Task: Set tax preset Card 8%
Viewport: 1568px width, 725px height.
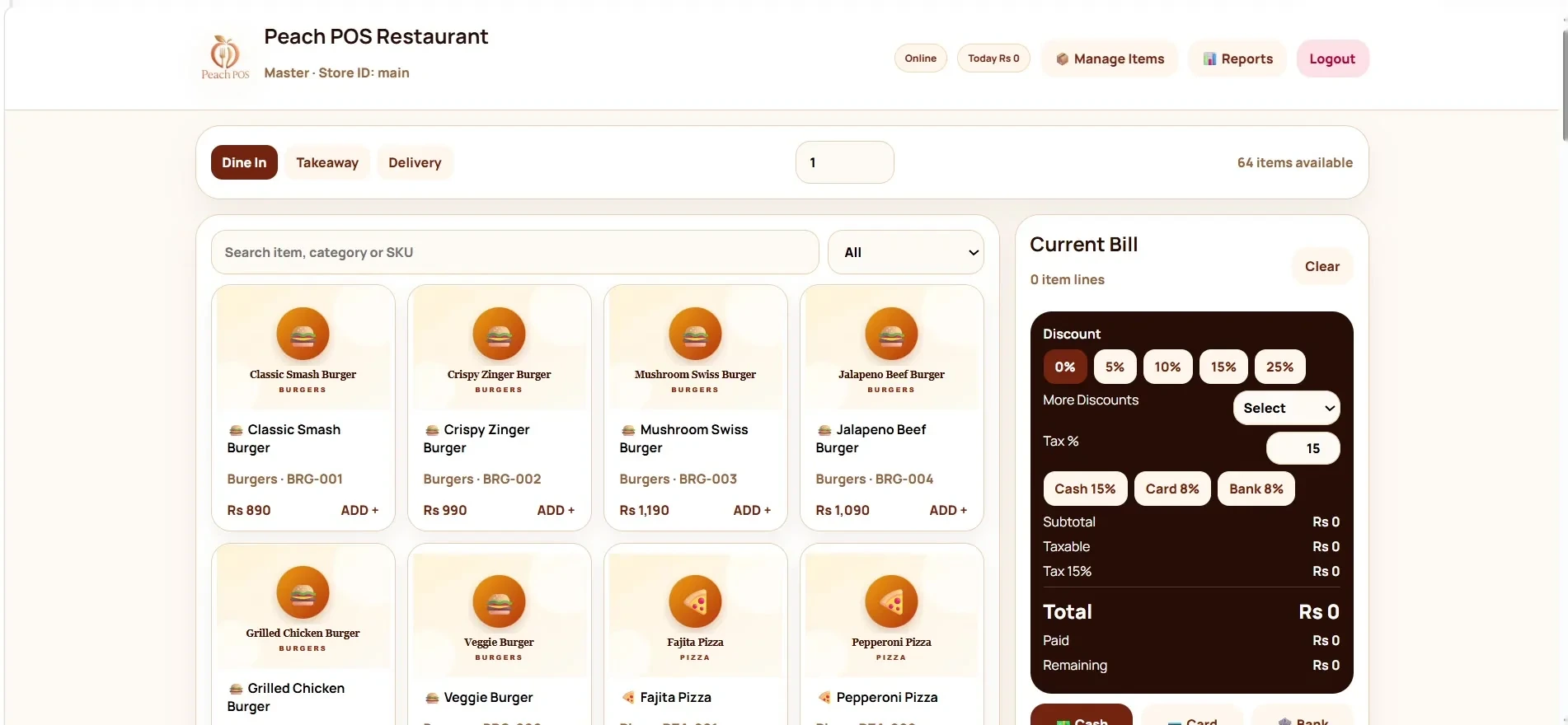Action: point(1172,489)
